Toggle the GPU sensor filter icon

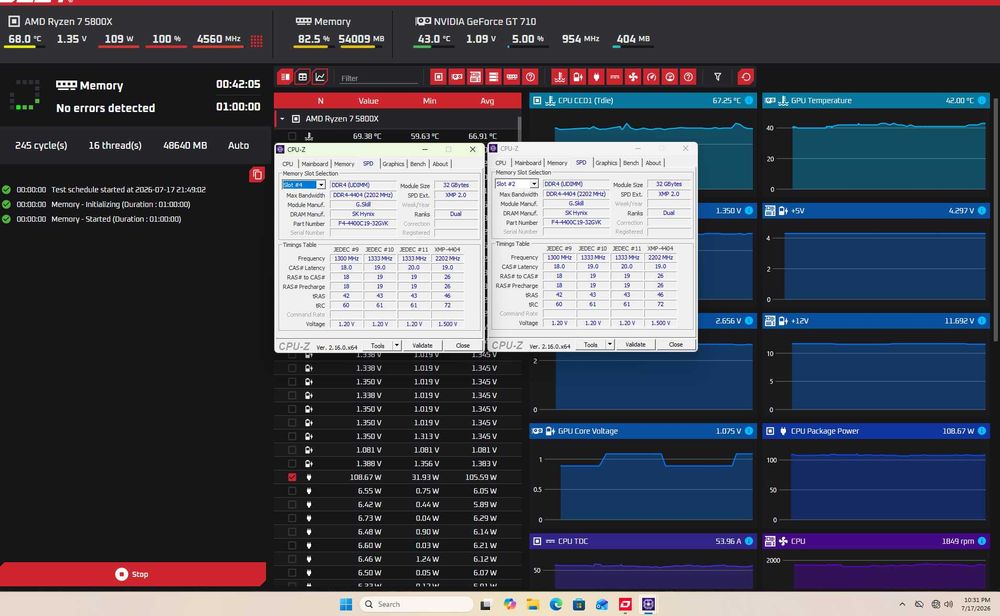(457, 77)
